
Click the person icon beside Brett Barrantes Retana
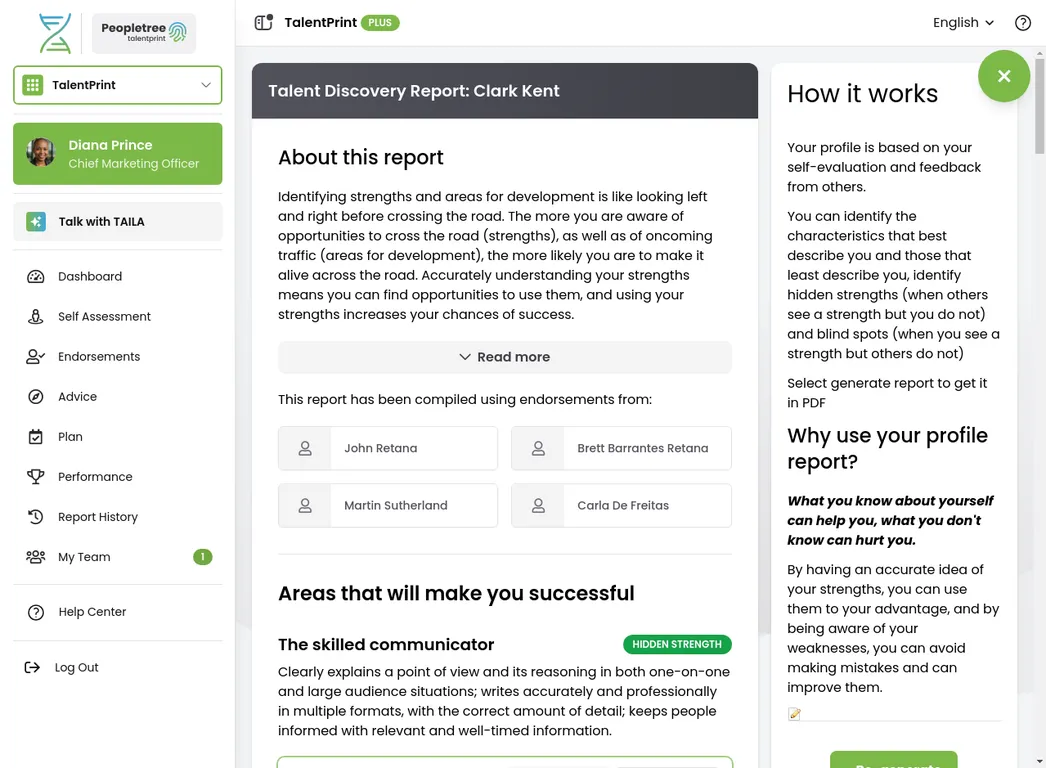tap(538, 448)
